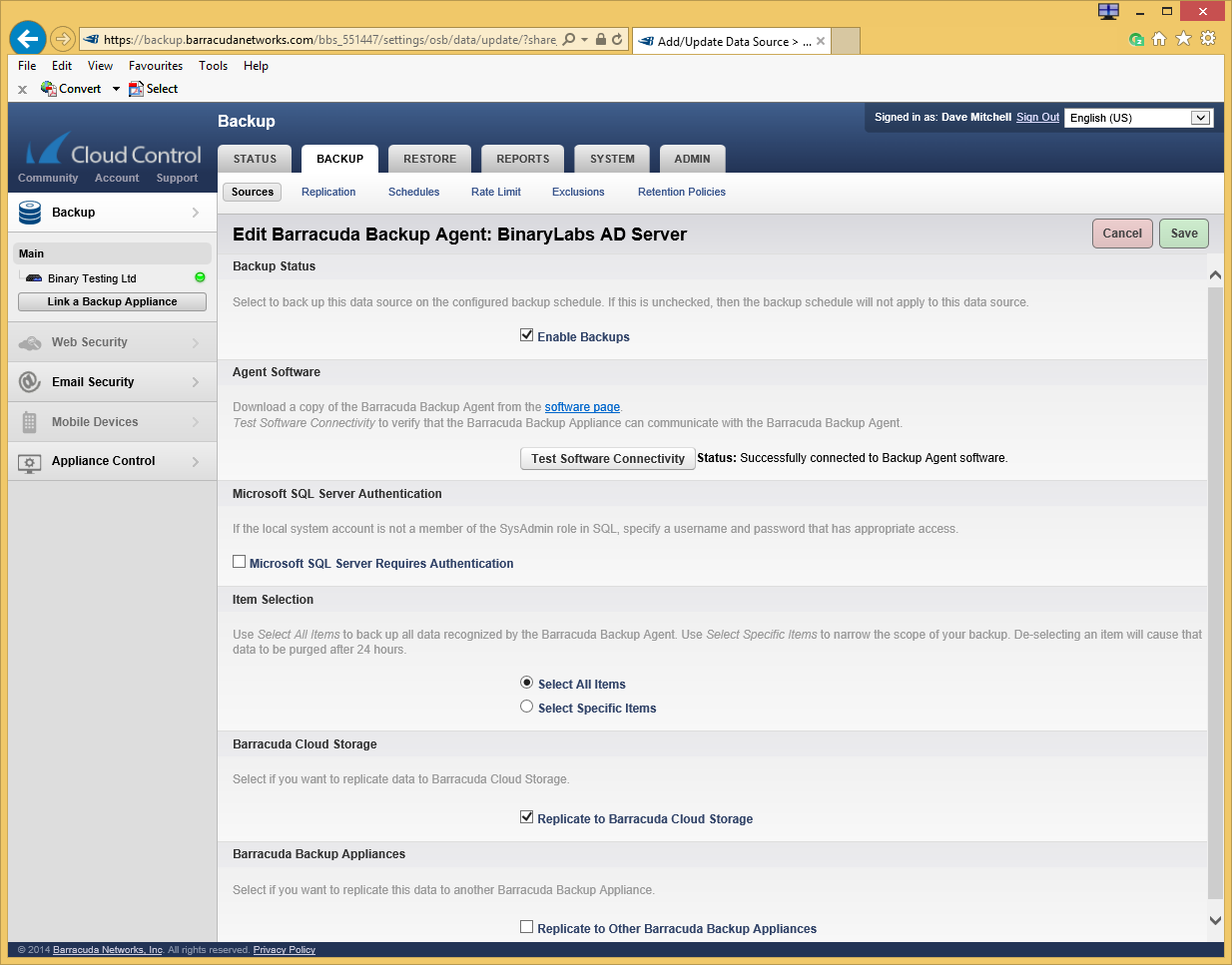Click the browser back arrow button
The height and width of the screenshot is (965, 1232).
[28, 39]
